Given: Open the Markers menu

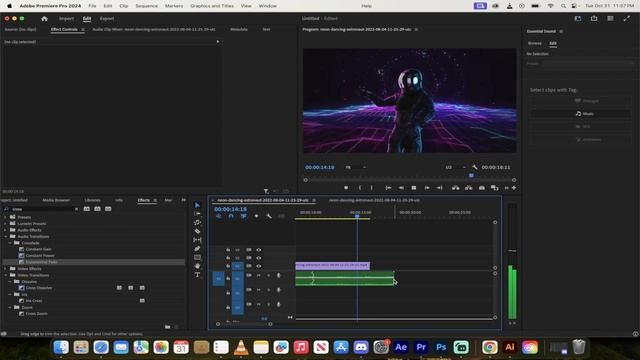Looking at the screenshot, I should point(174,6).
